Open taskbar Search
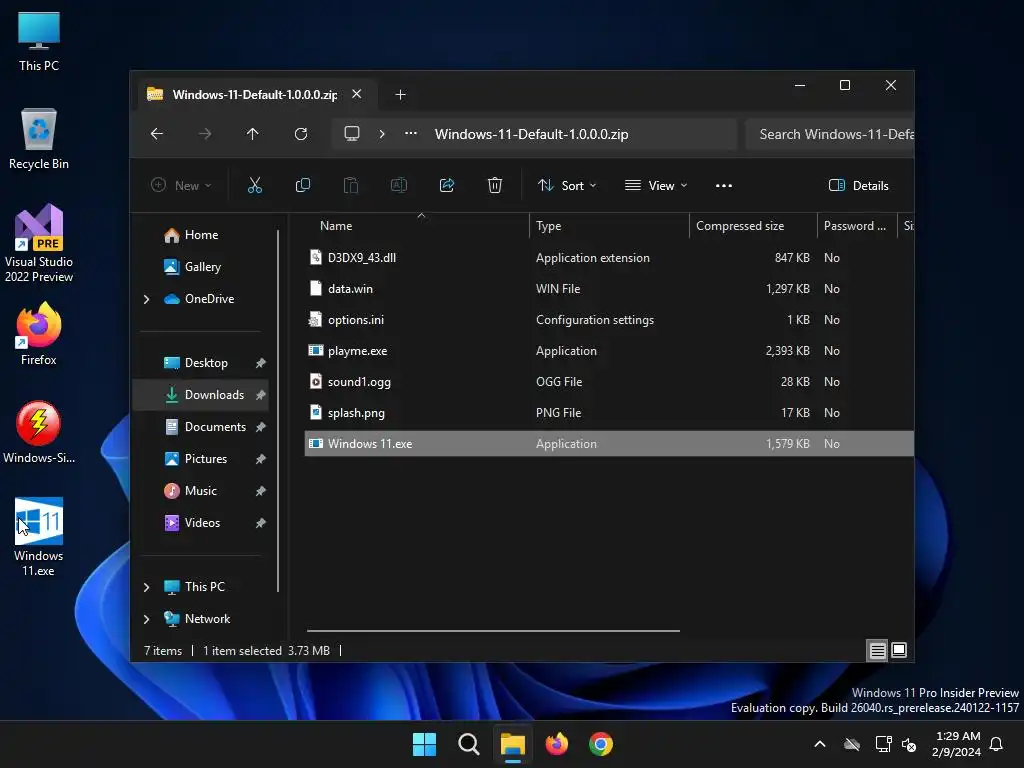1024x768 pixels. 469,744
